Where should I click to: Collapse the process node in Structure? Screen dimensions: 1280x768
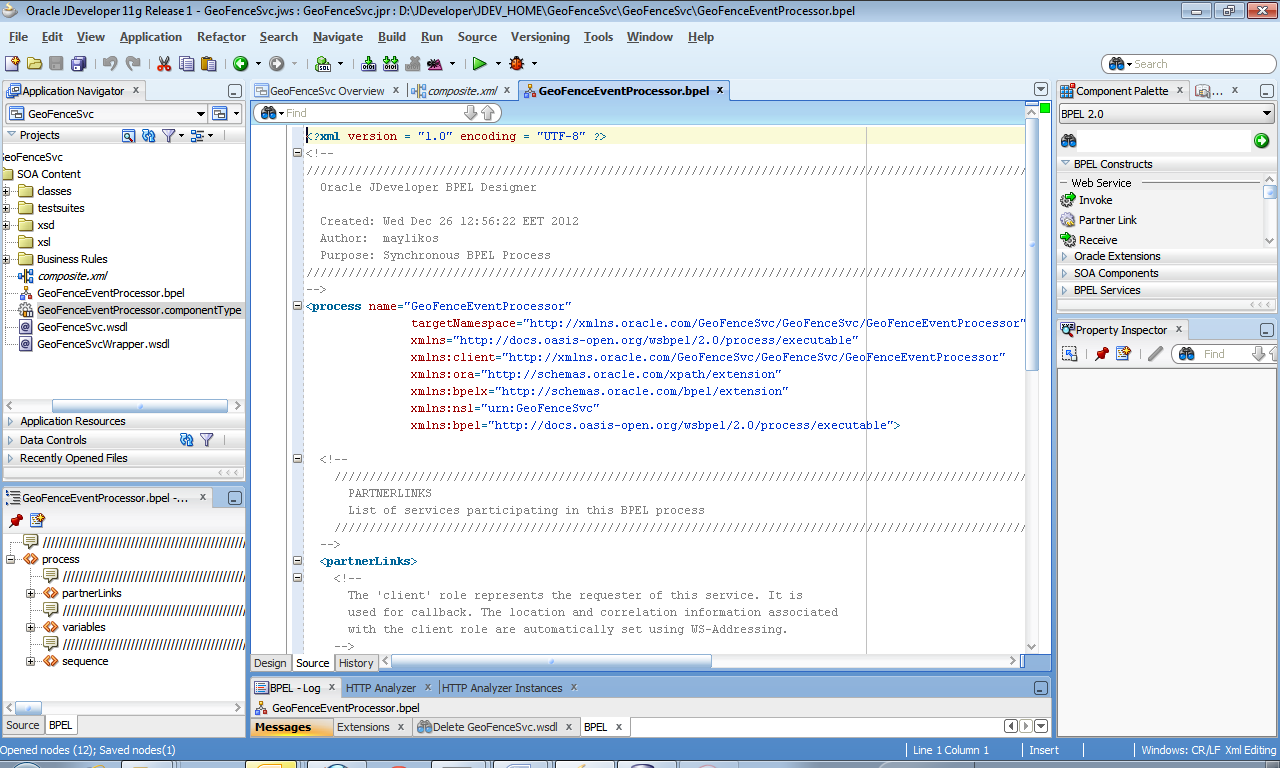tap(11, 559)
